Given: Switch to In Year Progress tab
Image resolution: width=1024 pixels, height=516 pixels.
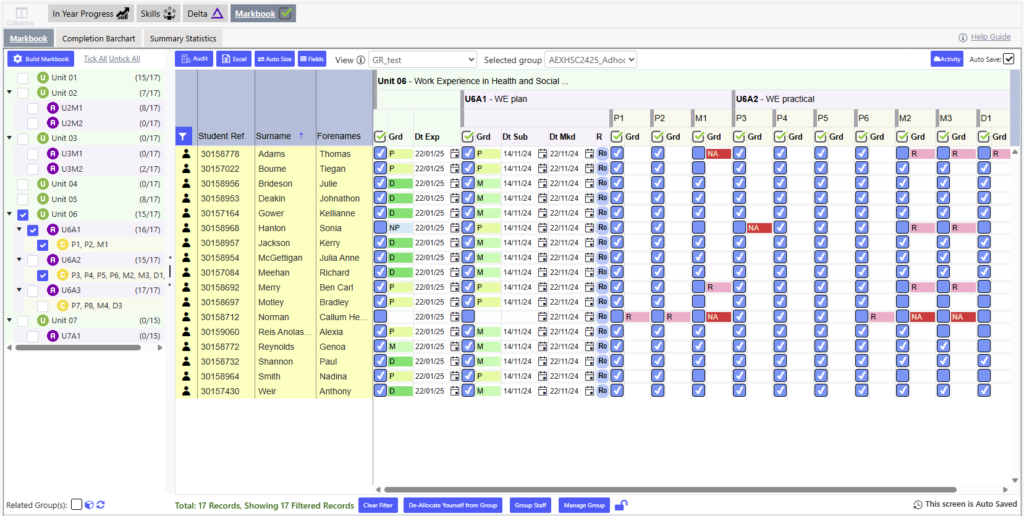Looking at the screenshot, I should (91, 13).
